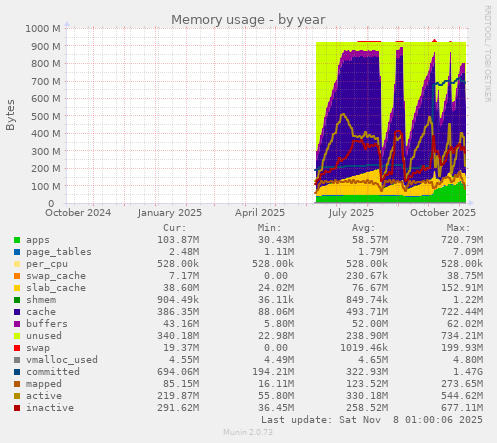This screenshot has height=443, width=497.
Task: Click the swap_cache orange legend swatch
Action: [x=17, y=276]
